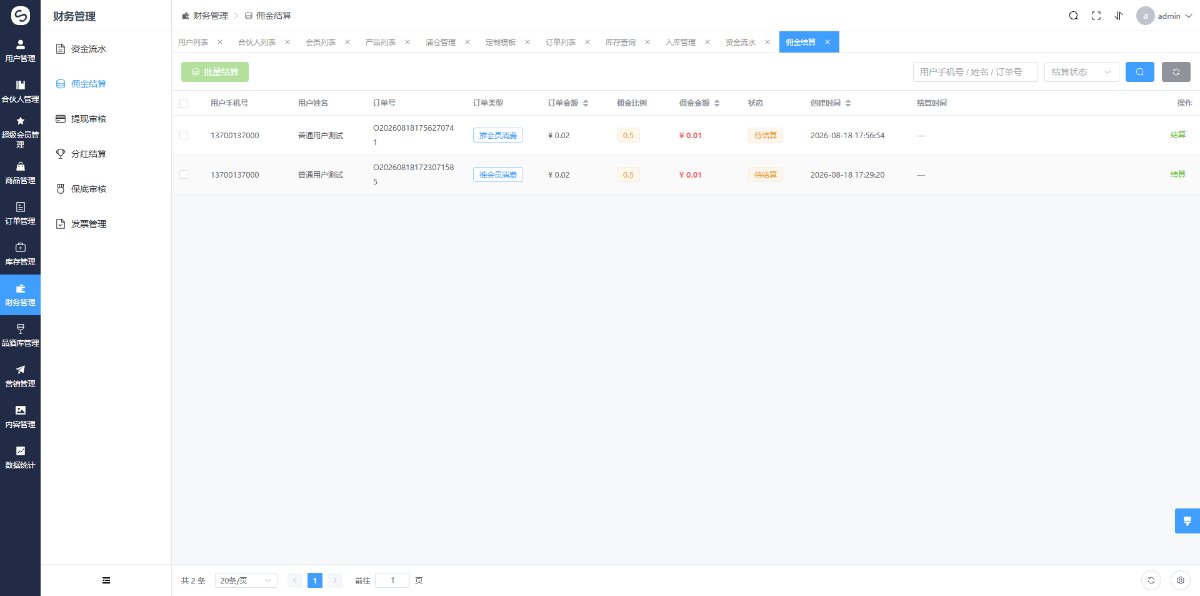Switch to the 订单列表 tab
The height and width of the screenshot is (596, 1200).
pyautogui.click(x=561, y=42)
